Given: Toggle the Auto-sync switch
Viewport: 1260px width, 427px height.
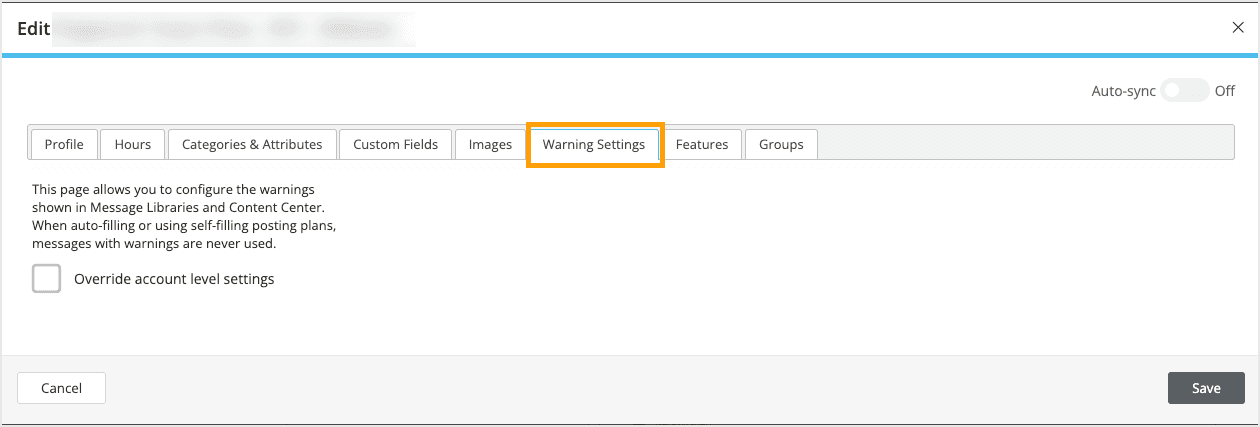Looking at the screenshot, I should pos(1185,91).
